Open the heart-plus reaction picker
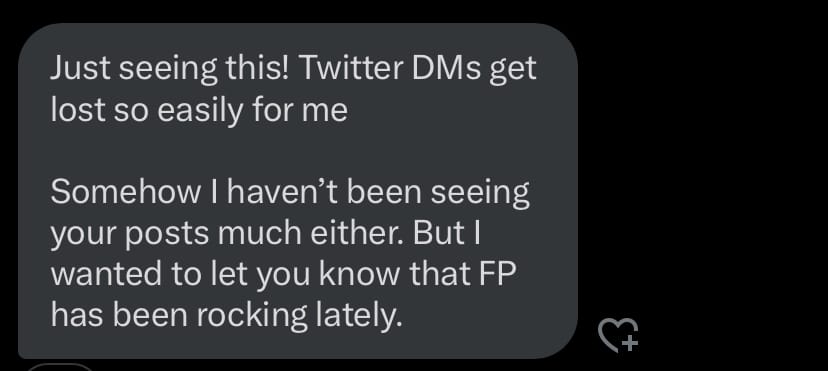This screenshot has width=828, height=371. pos(618,335)
